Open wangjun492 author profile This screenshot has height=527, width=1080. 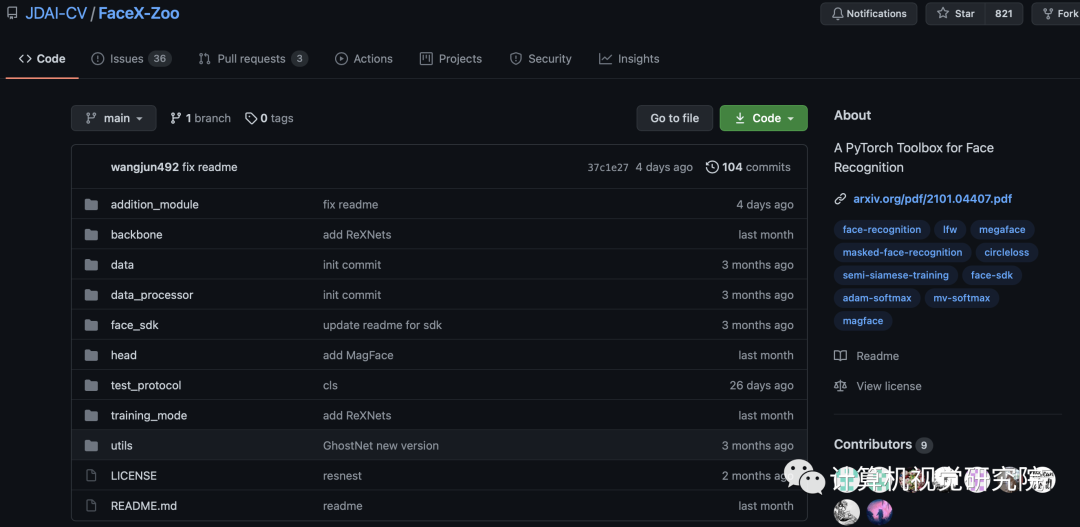tap(145, 167)
